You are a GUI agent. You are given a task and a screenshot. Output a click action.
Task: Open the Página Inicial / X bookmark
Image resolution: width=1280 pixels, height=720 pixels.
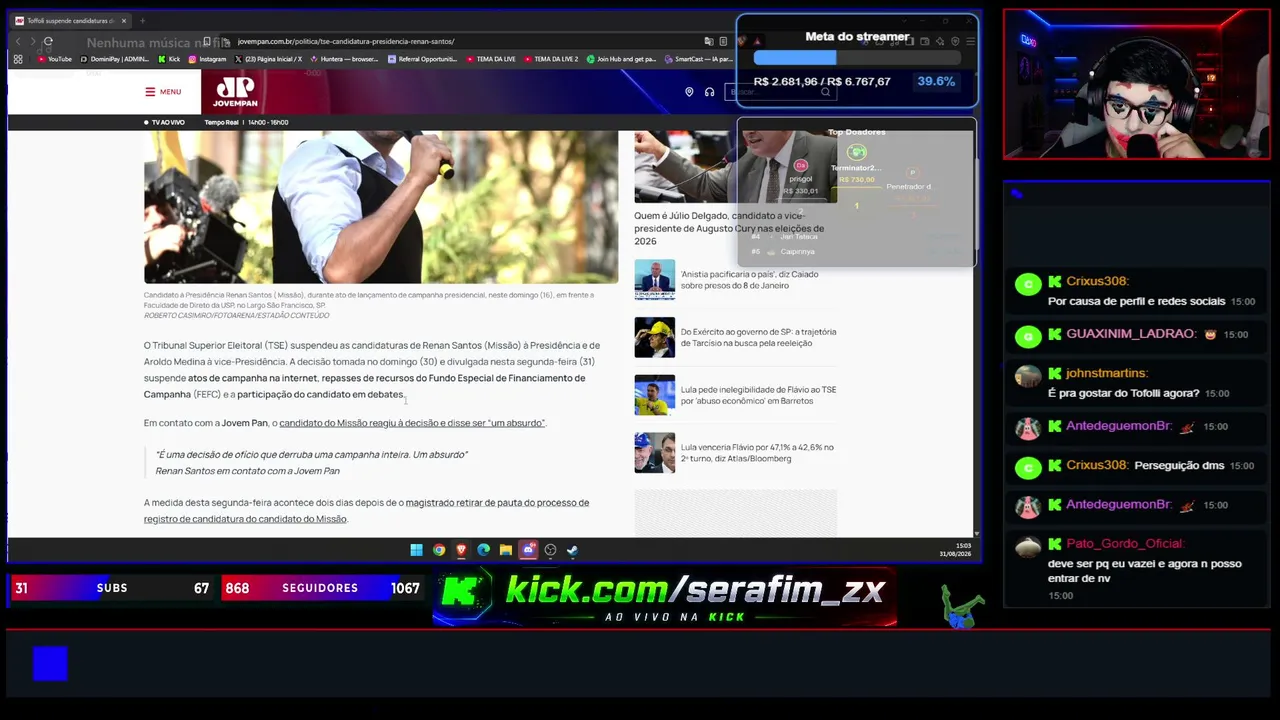coord(268,59)
